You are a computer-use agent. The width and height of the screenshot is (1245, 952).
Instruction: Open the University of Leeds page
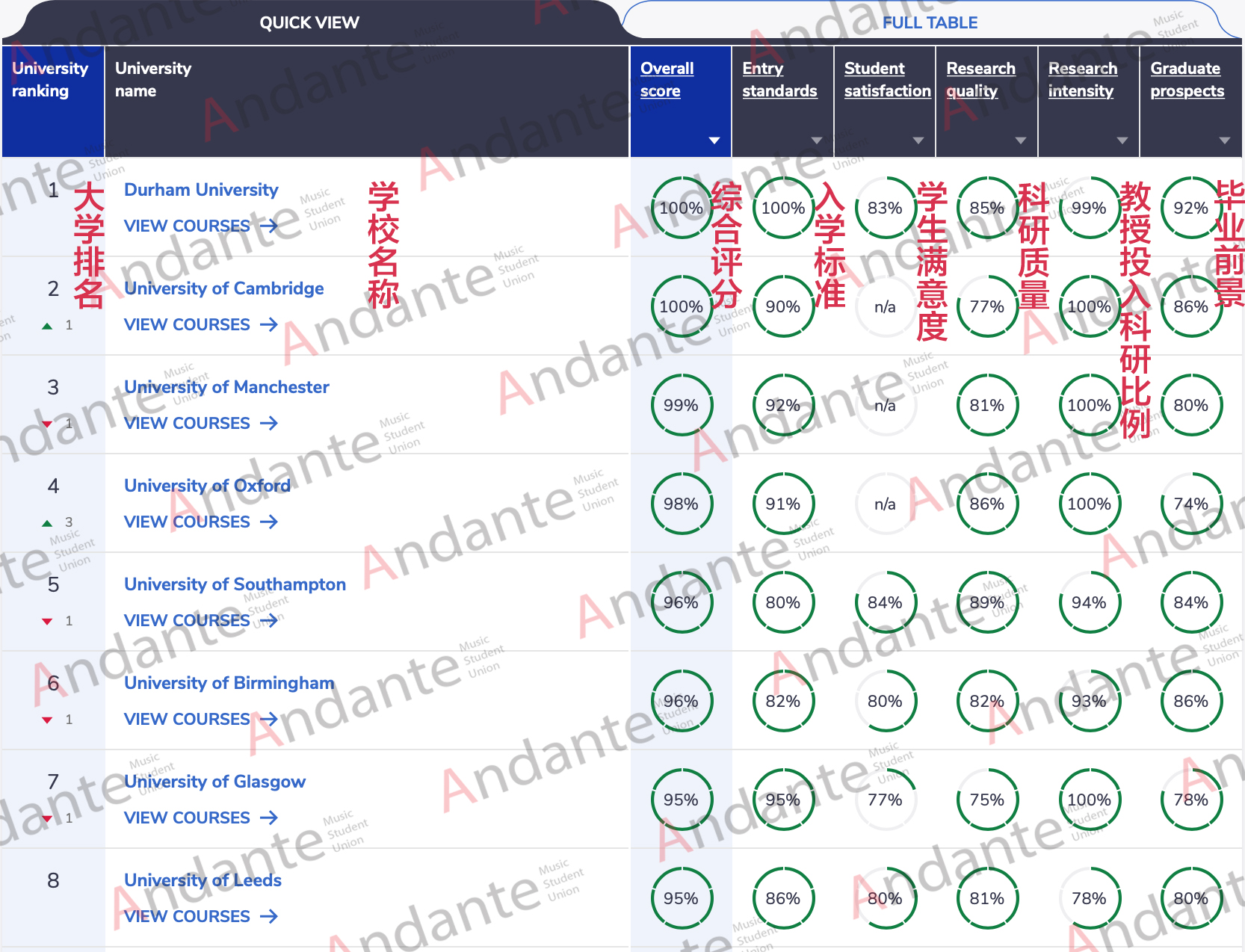click(203, 880)
